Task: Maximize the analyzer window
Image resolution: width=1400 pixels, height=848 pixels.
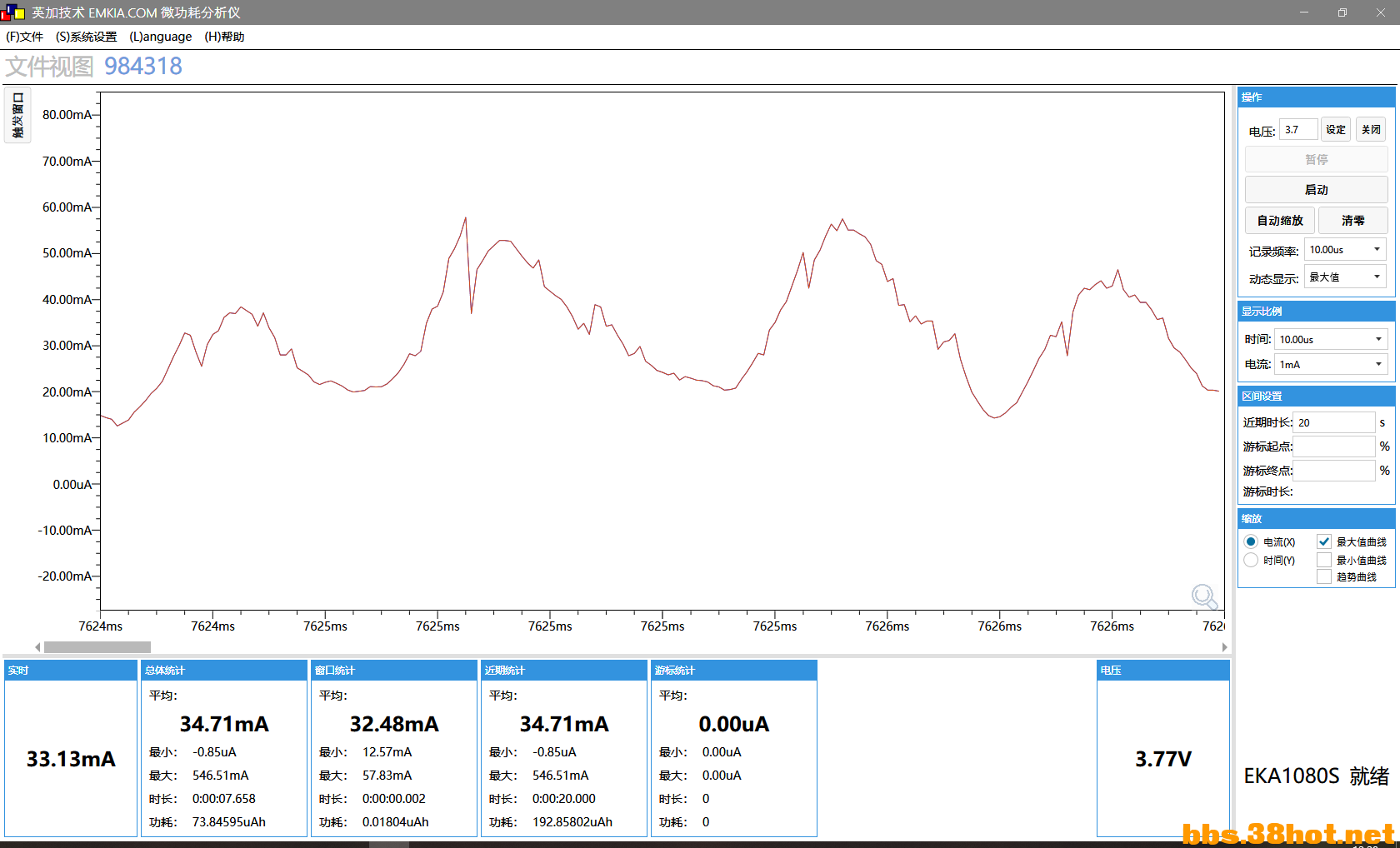Action: pos(1342,12)
